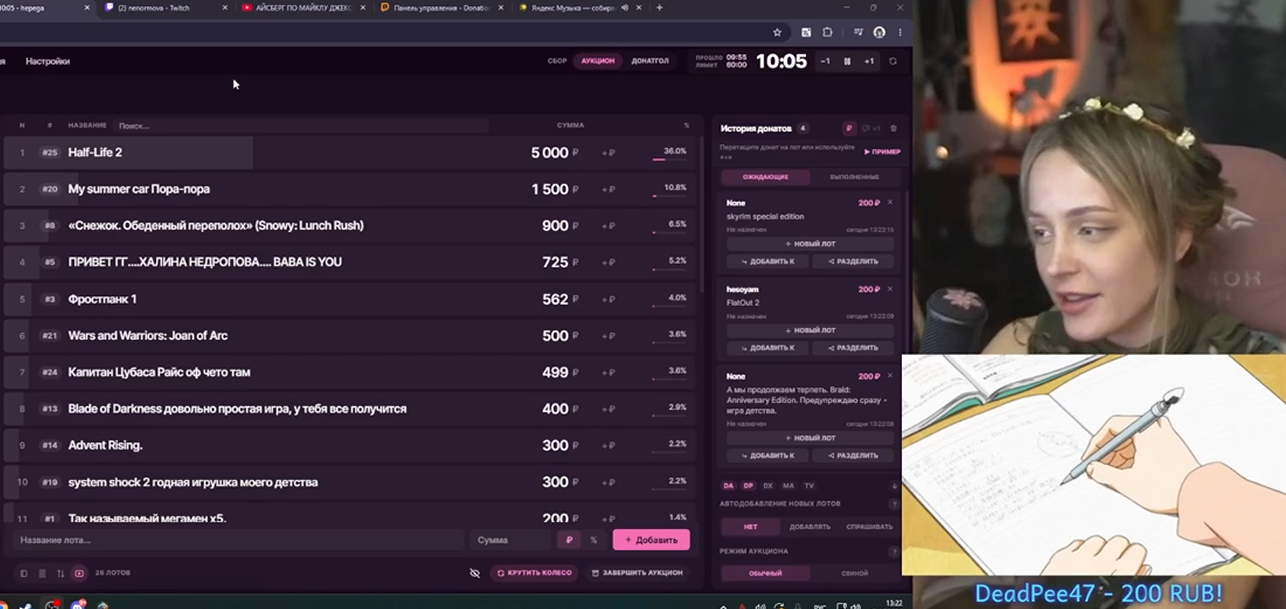
Task: Open the Настройки menu item
Action: 48,61
